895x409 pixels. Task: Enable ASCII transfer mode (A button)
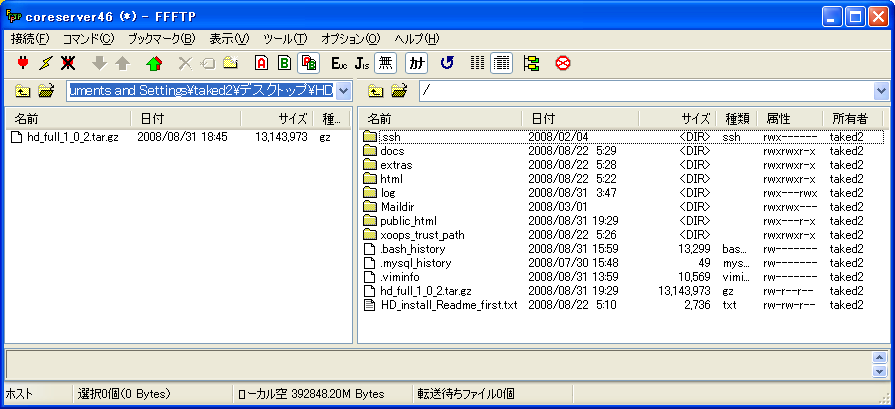pos(261,63)
